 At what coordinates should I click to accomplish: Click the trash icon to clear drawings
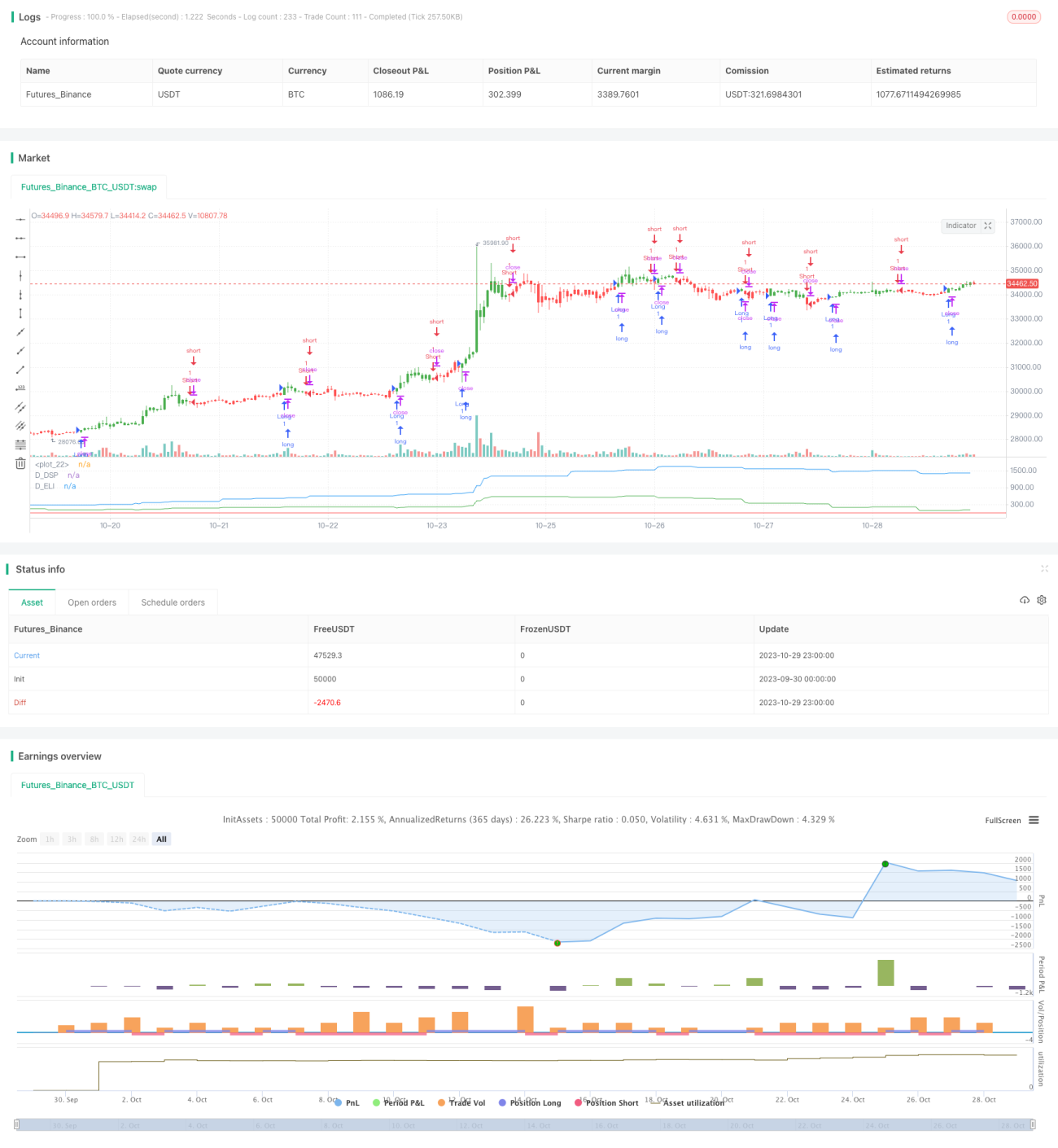point(20,463)
